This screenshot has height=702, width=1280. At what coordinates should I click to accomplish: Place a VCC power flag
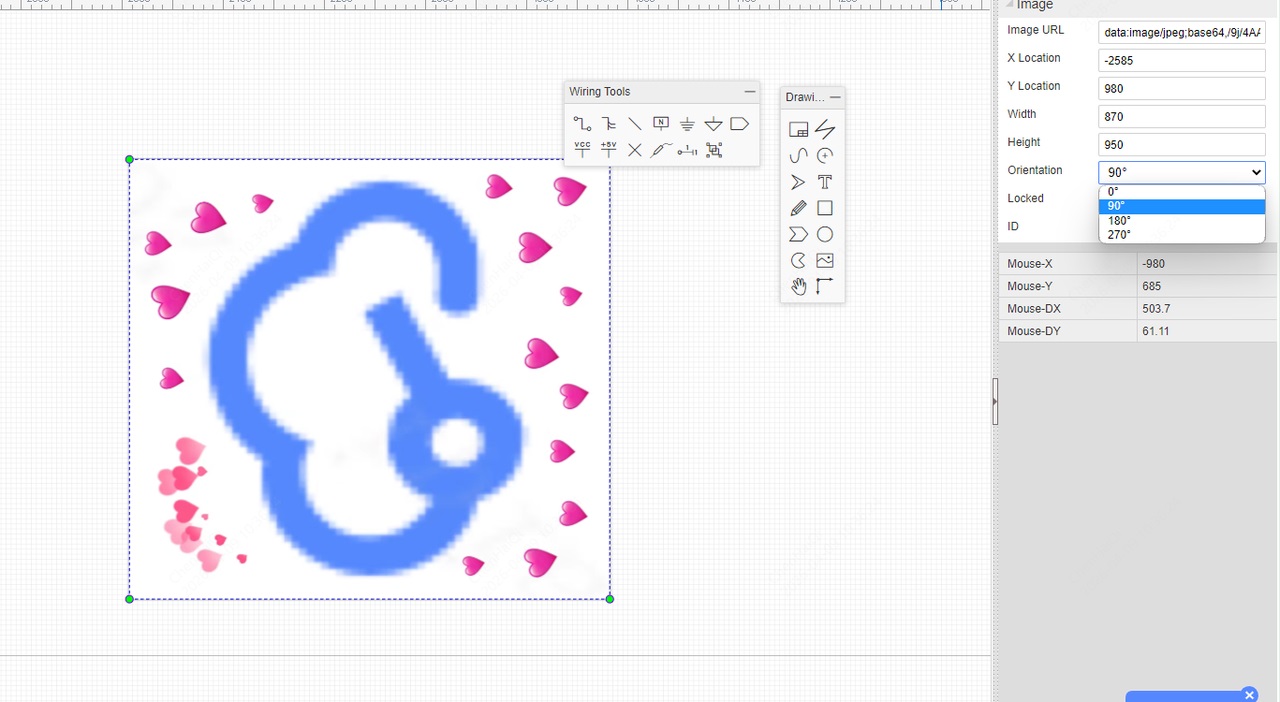coord(582,150)
